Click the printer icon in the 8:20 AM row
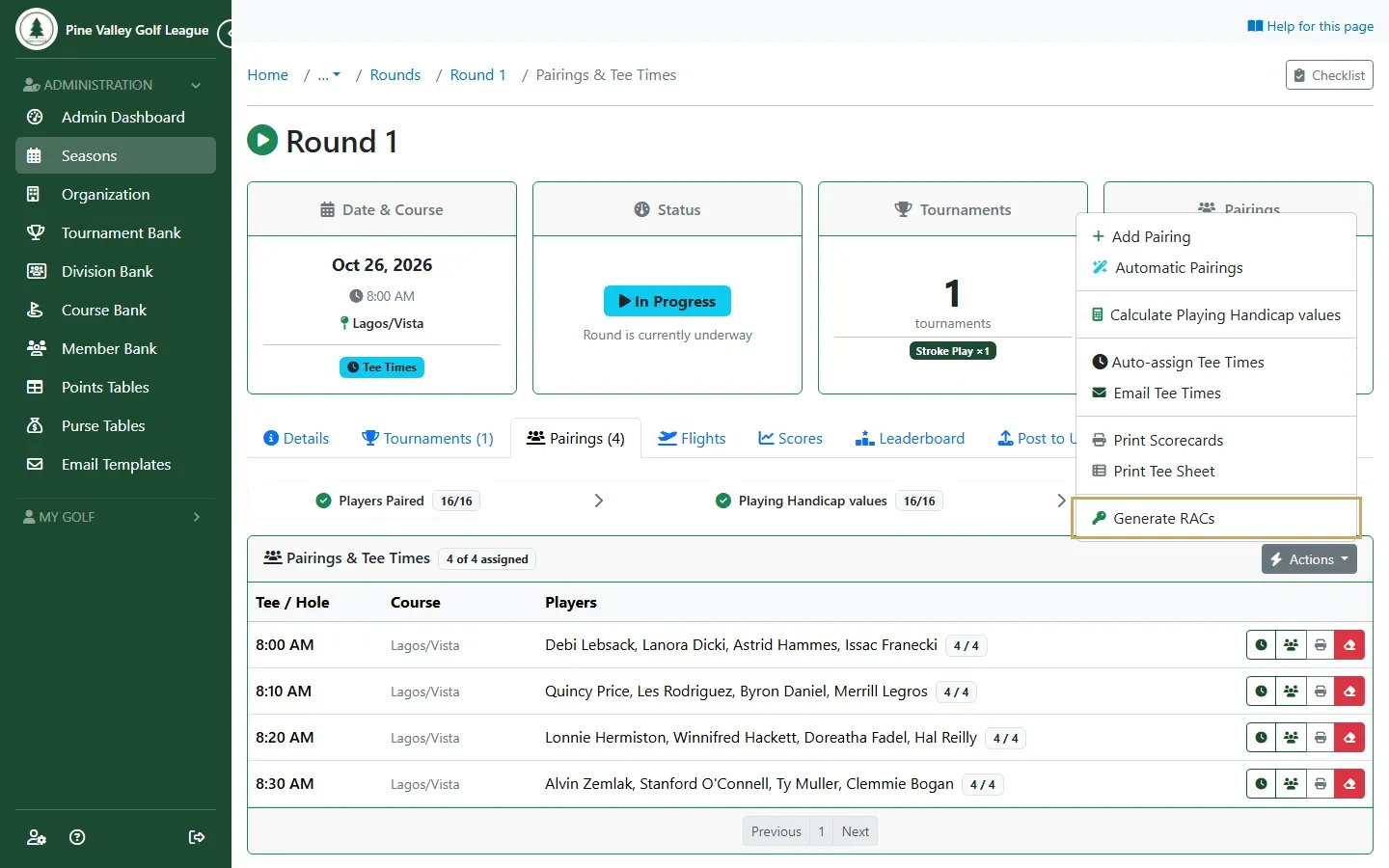The height and width of the screenshot is (868, 1389). 1321,738
